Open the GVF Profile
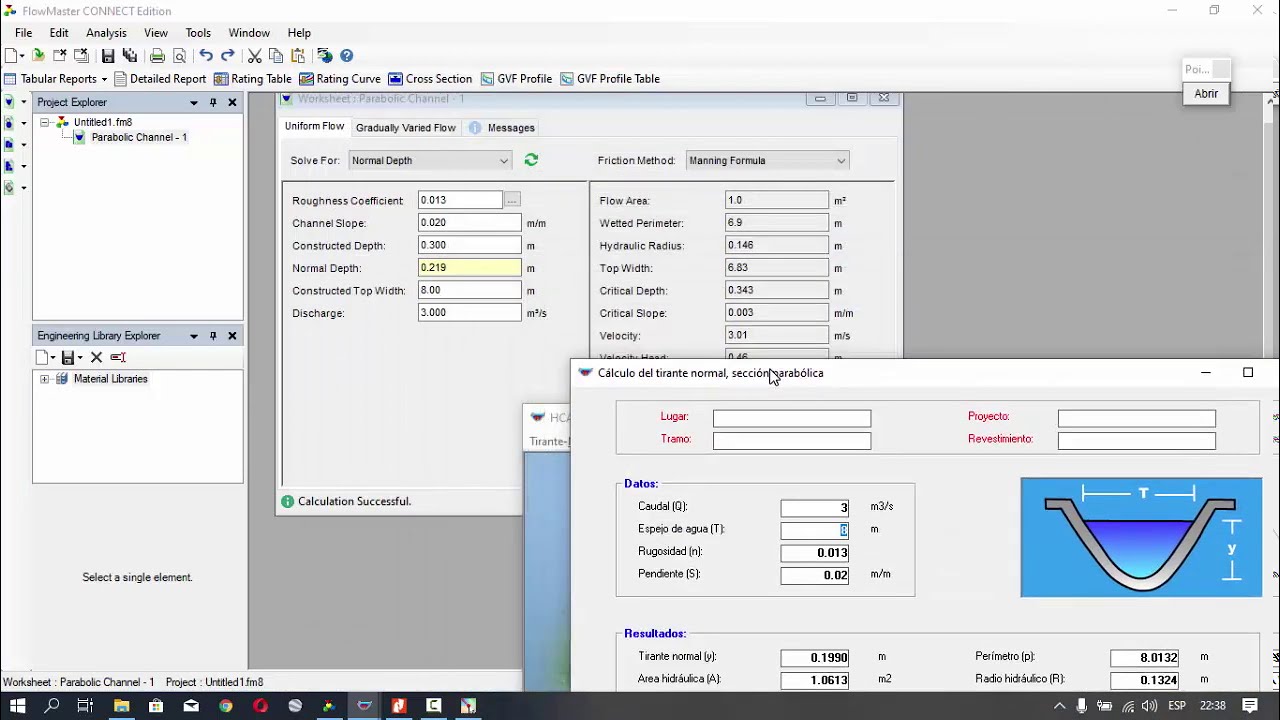The width and height of the screenshot is (1280, 720). (516, 79)
